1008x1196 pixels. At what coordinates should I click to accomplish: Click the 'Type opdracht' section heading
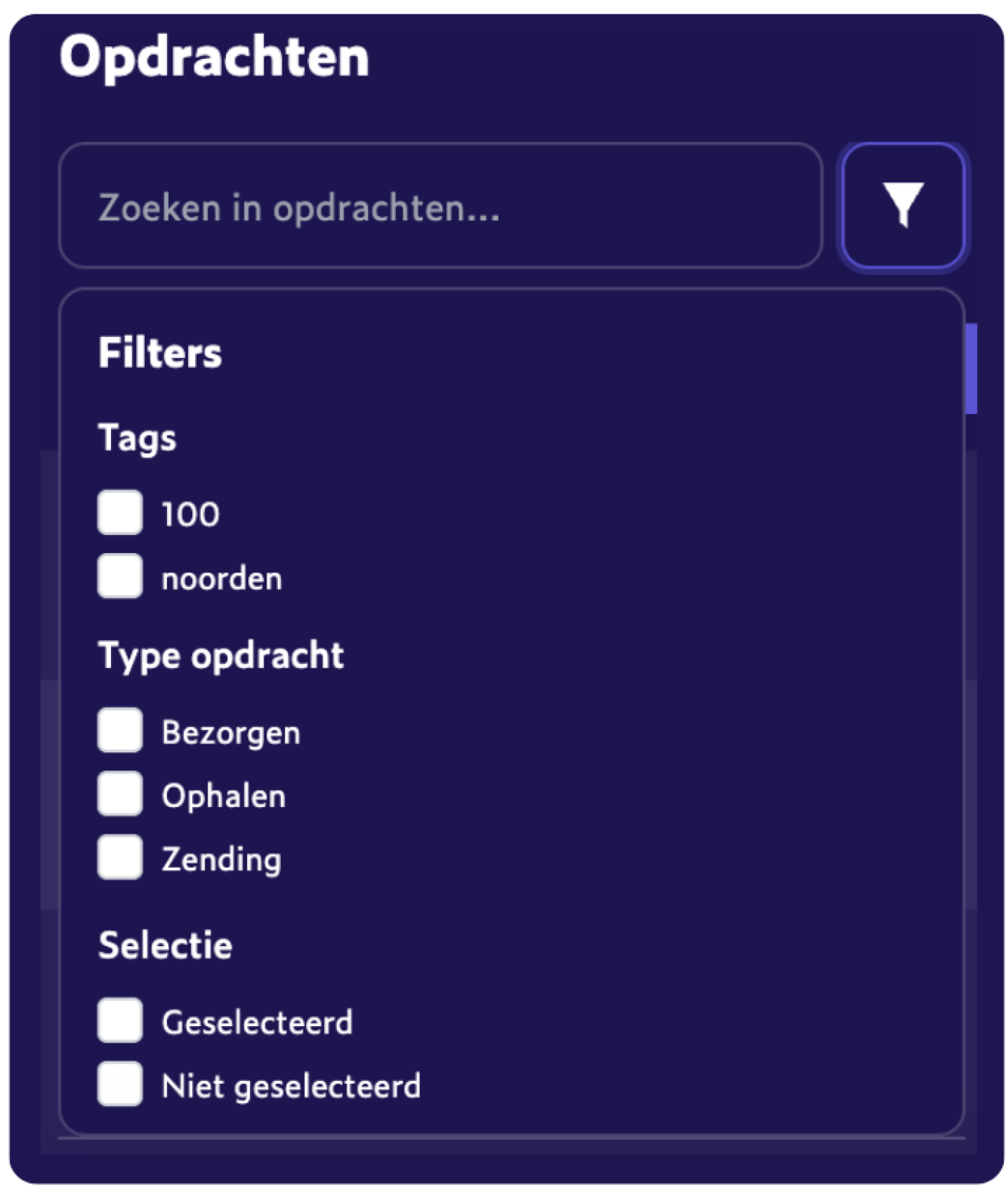(220, 656)
